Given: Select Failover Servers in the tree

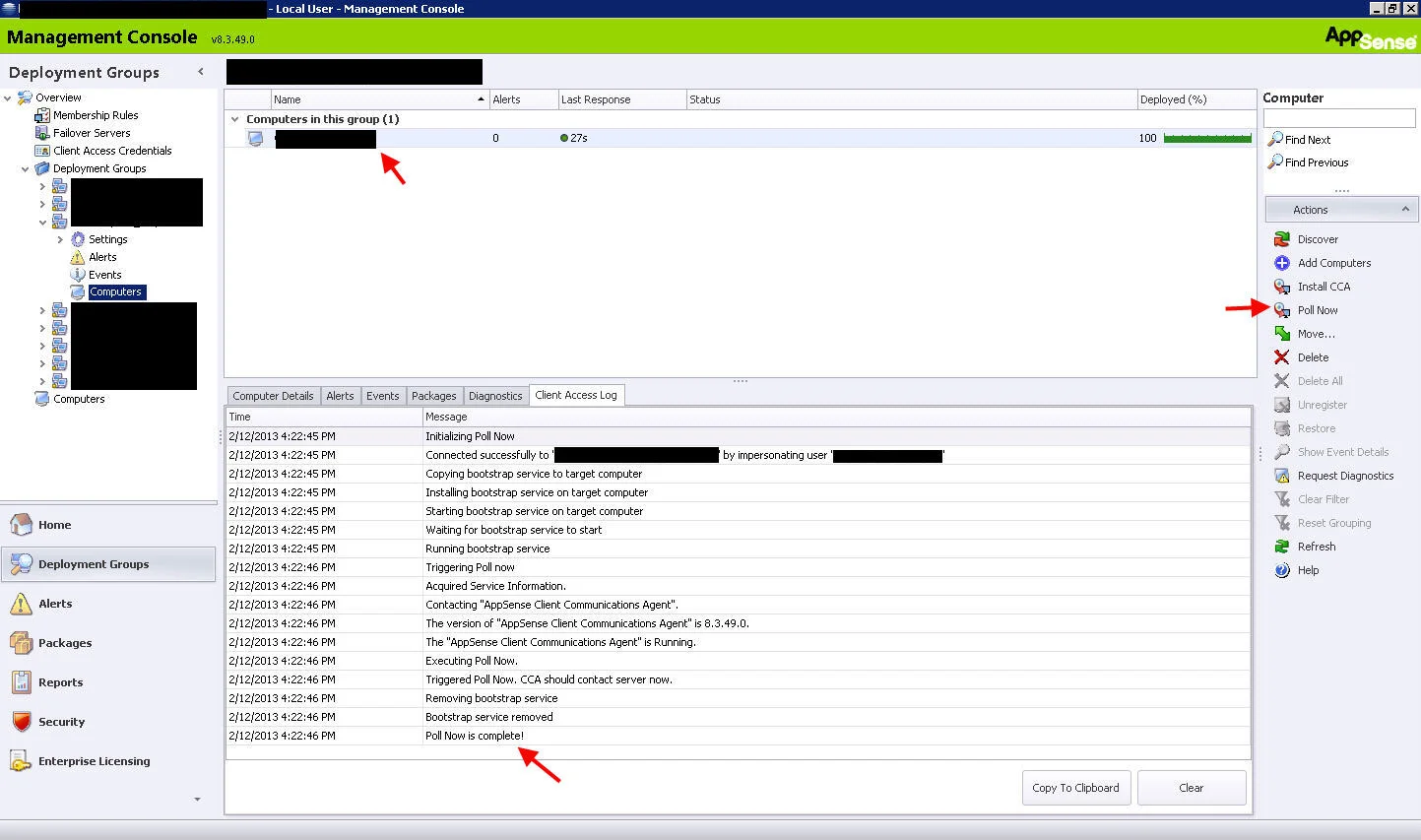Looking at the screenshot, I should (92, 133).
